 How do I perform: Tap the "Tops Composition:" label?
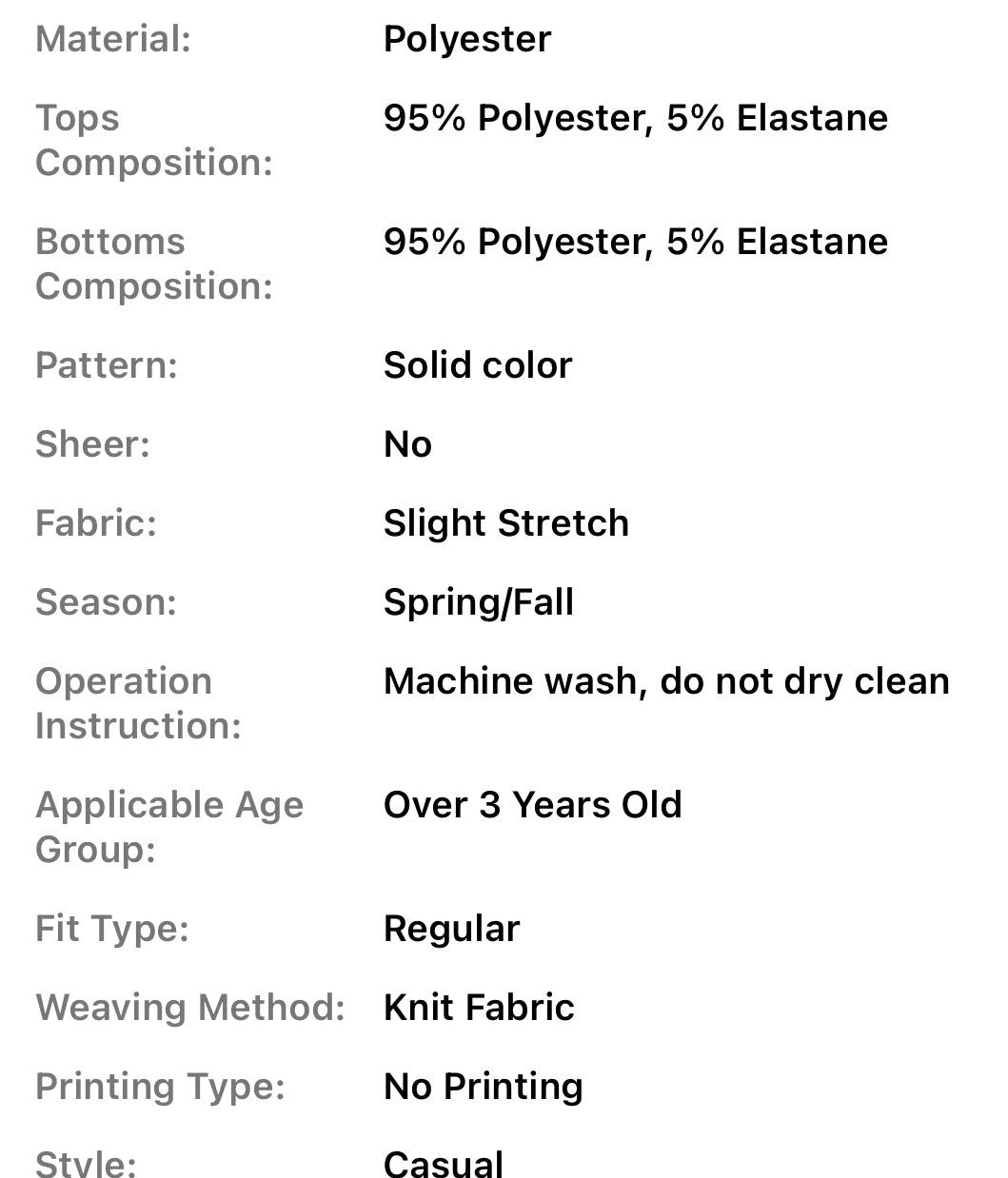click(153, 140)
